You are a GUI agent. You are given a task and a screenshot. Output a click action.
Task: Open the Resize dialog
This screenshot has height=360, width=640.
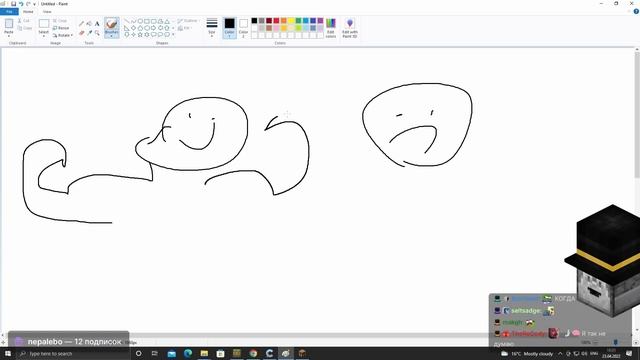pyautogui.click(x=61, y=28)
